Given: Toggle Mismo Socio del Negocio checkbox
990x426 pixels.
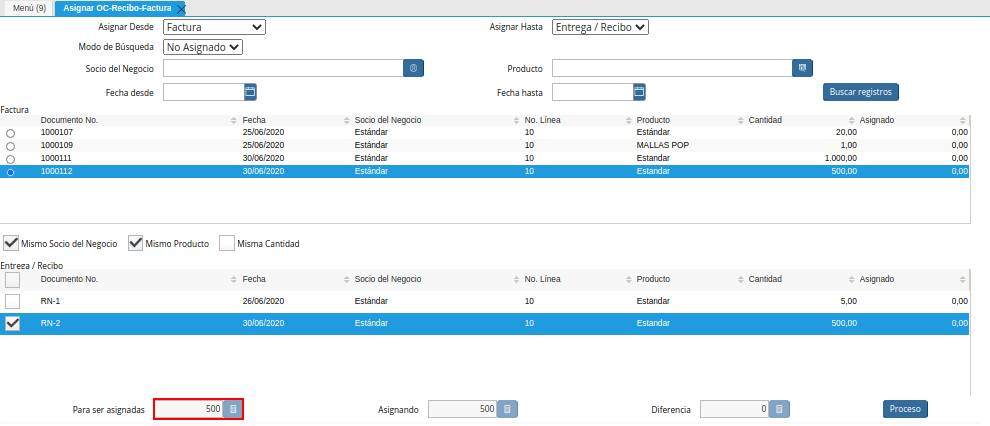Looking at the screenshot, I should pyautogui.click(x=11, y=243).
